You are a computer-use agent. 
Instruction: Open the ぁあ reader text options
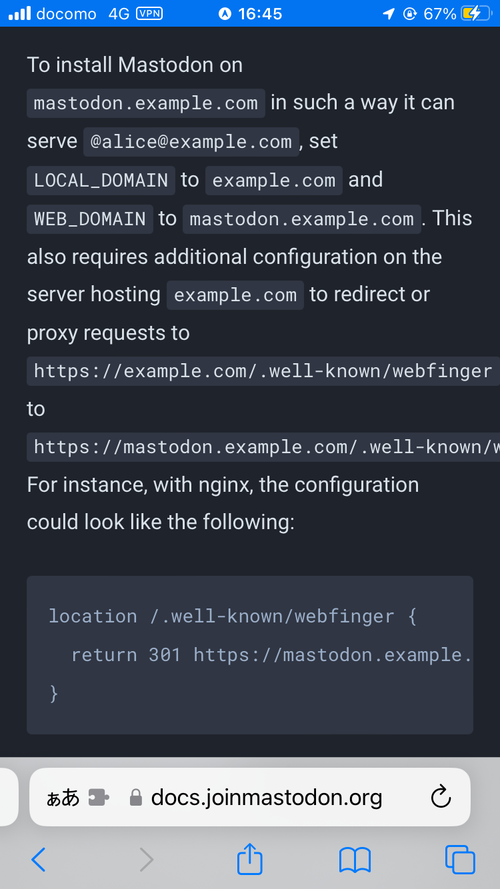tap(63, 798)
